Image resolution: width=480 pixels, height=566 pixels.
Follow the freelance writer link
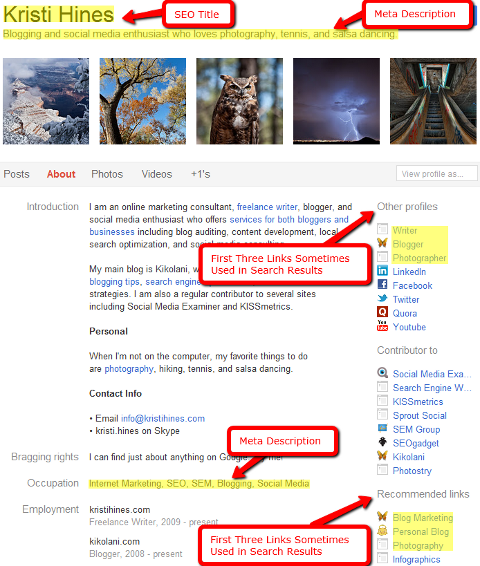pos(267,207)
